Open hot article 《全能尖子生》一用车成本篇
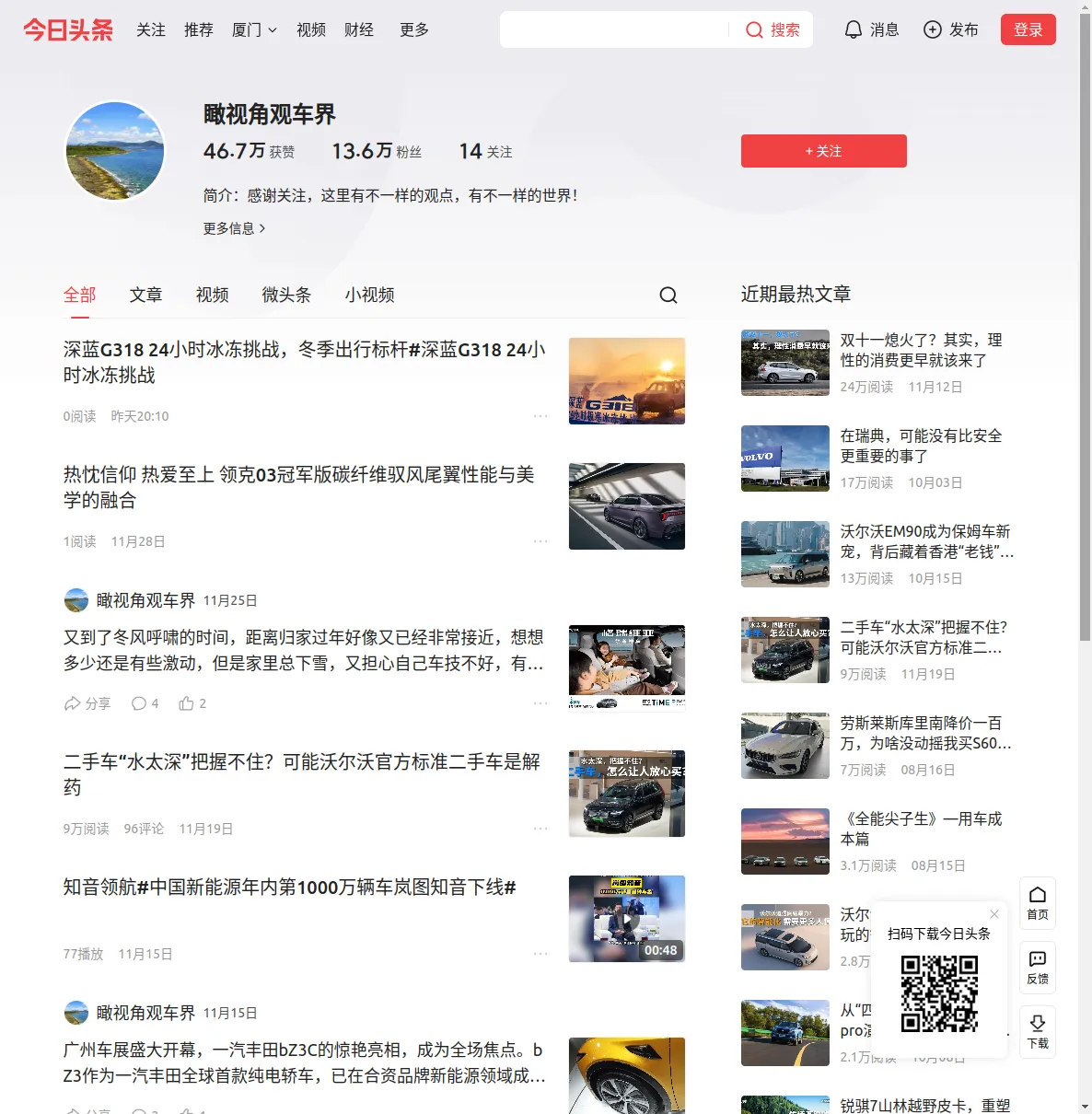This screenshot has height=1114, width=1092. pos(921,829)
